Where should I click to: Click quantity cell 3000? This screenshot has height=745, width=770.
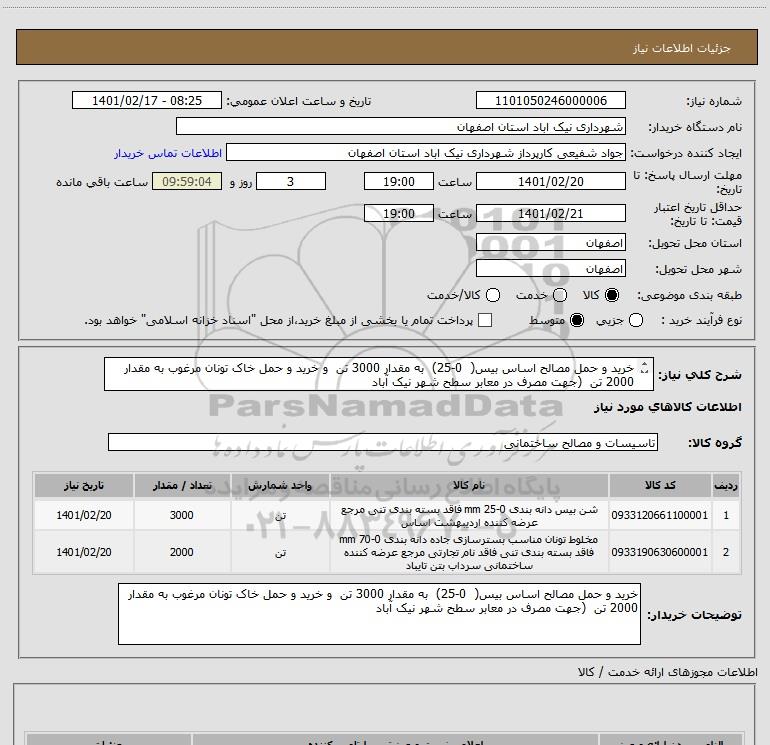(x=182, y=515)
